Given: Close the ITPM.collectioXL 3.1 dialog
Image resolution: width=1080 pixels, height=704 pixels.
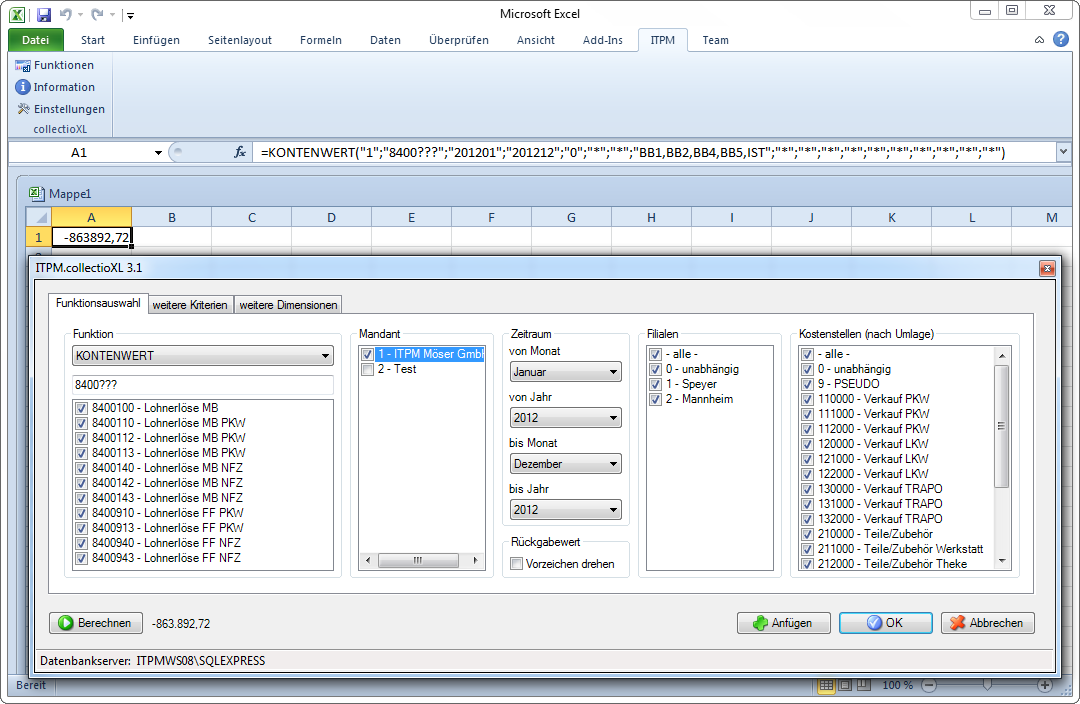Looking at the screenshot, I should [1047, 269].
